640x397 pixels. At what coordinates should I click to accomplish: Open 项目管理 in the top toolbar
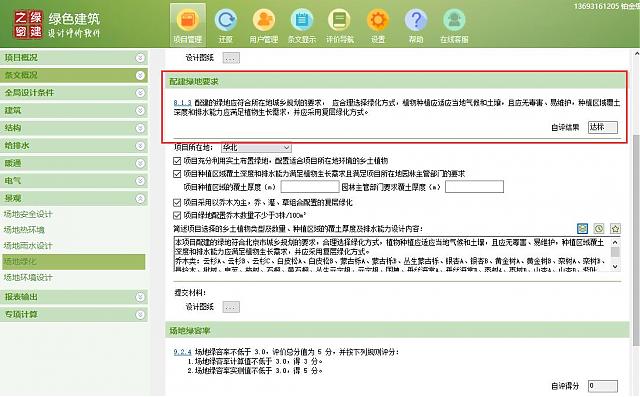point(188,24)
